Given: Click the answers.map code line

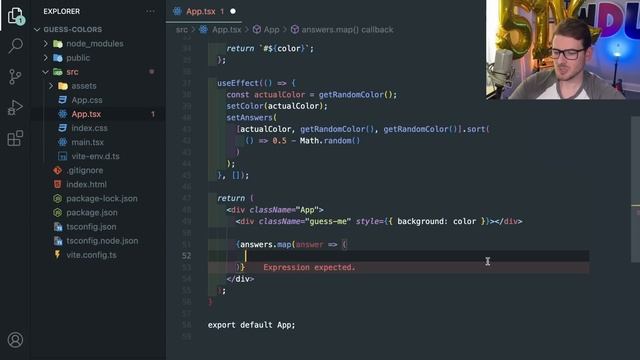Looking at the screenshot, I should click(291, 244).
